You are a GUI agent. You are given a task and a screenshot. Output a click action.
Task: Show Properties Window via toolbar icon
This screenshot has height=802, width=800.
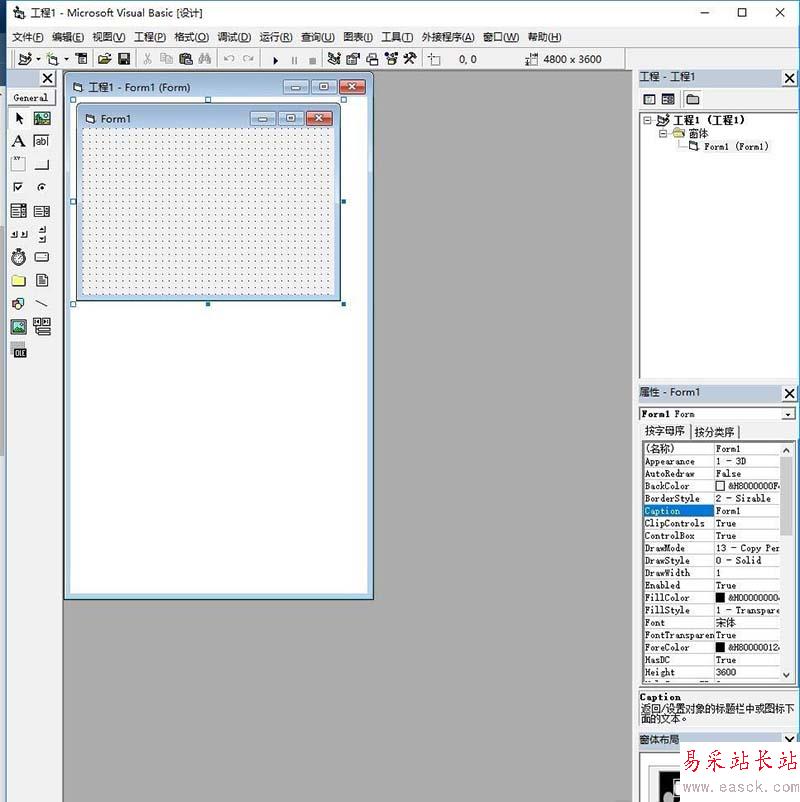pyautogui.click(x=353, y=59)
